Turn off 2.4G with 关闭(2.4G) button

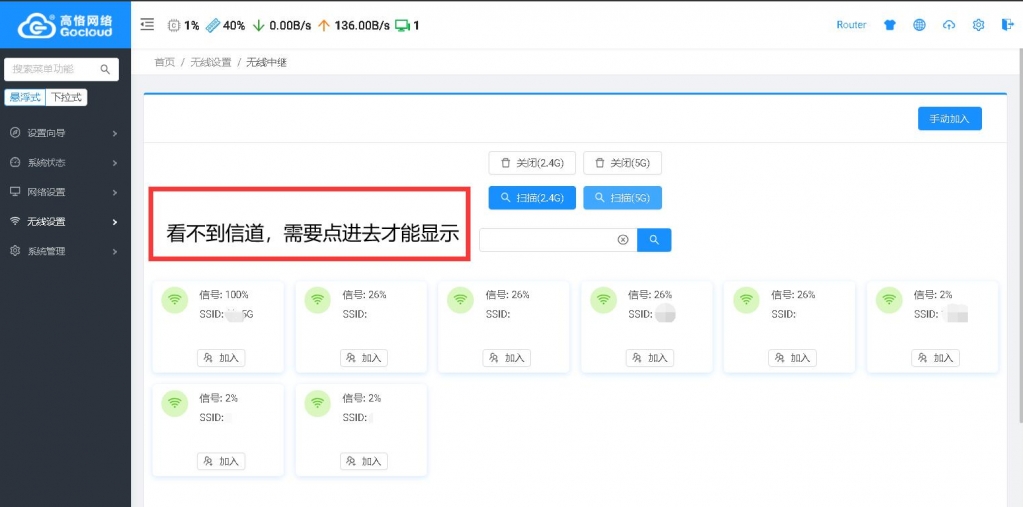[x=532, y=163]
